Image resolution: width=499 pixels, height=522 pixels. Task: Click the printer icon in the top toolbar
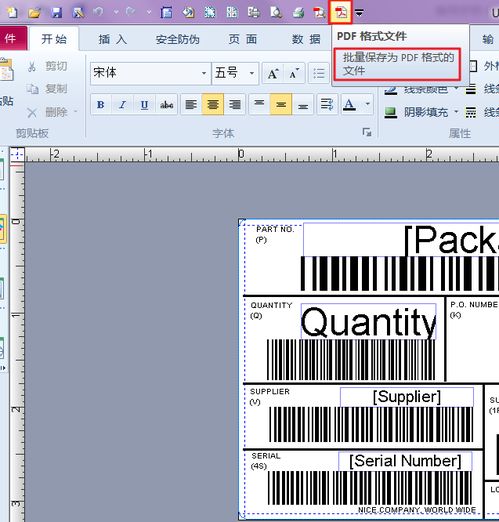[298, 13]
